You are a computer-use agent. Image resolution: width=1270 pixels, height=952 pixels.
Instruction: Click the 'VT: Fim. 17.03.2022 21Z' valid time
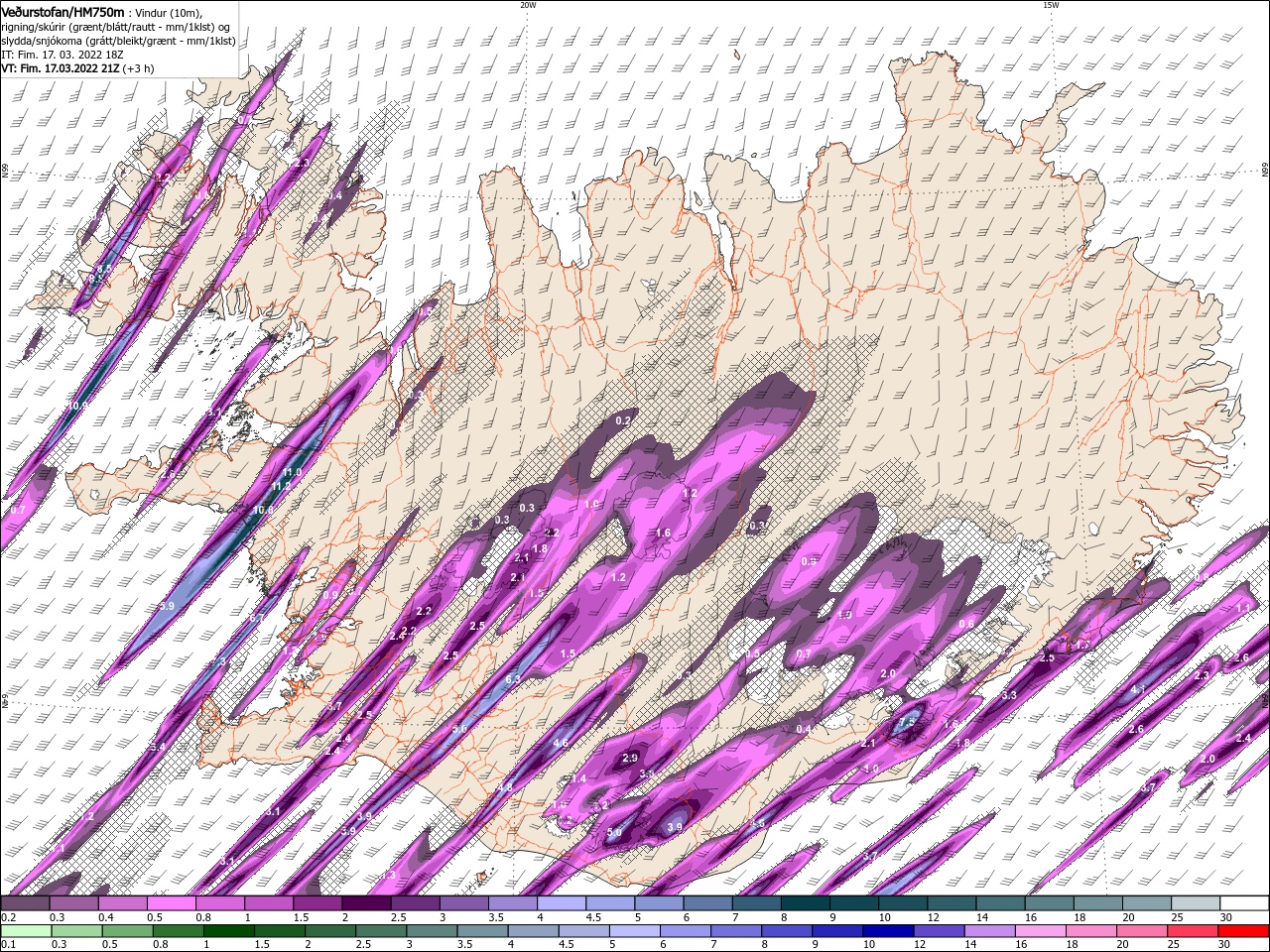(61, 68)
